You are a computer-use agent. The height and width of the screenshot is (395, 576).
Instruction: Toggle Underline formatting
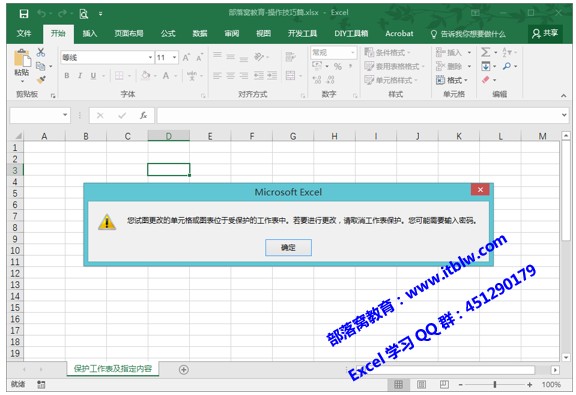[93, 76]
